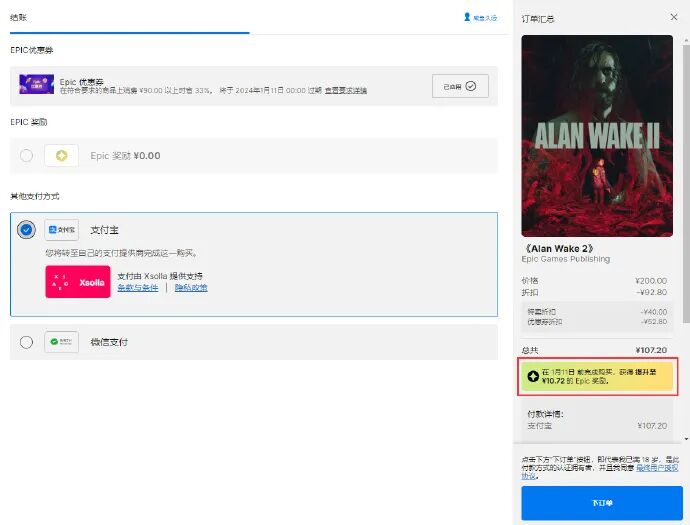Image resolution: width=690 pixels, height=525 pixels.
Task: Click the scrollbar down arrow in order summary
Action: (686, 439)
